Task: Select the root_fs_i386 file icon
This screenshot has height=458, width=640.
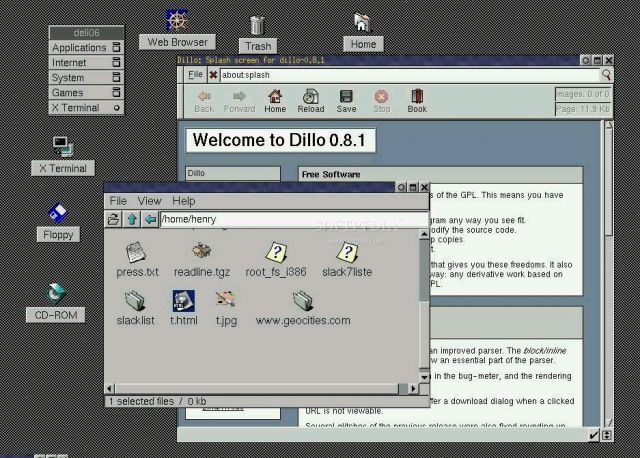Action: pos(276,252)
